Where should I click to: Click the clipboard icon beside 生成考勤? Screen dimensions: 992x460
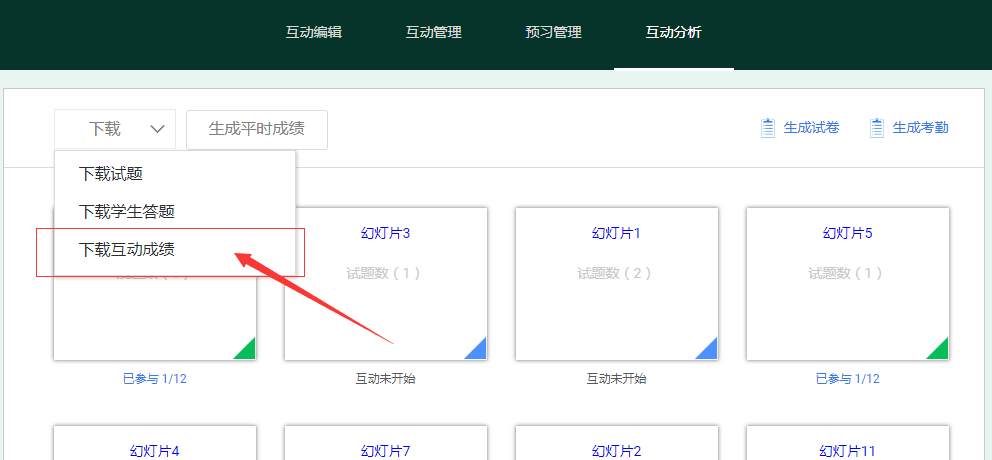click(x=877, y=128)
